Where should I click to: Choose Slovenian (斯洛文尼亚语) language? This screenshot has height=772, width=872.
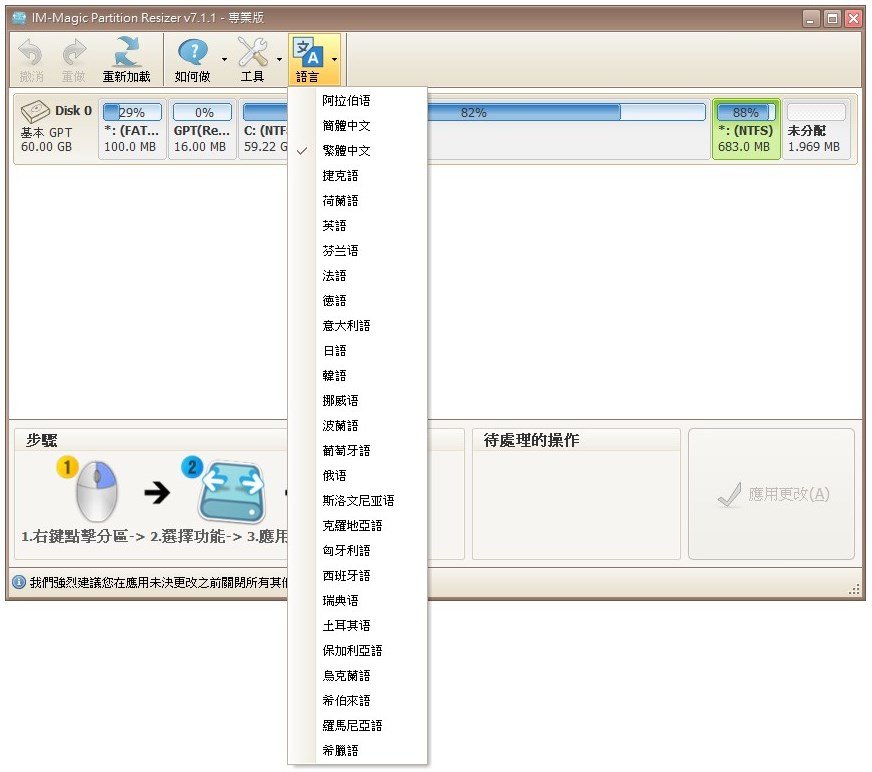(358, 501)
